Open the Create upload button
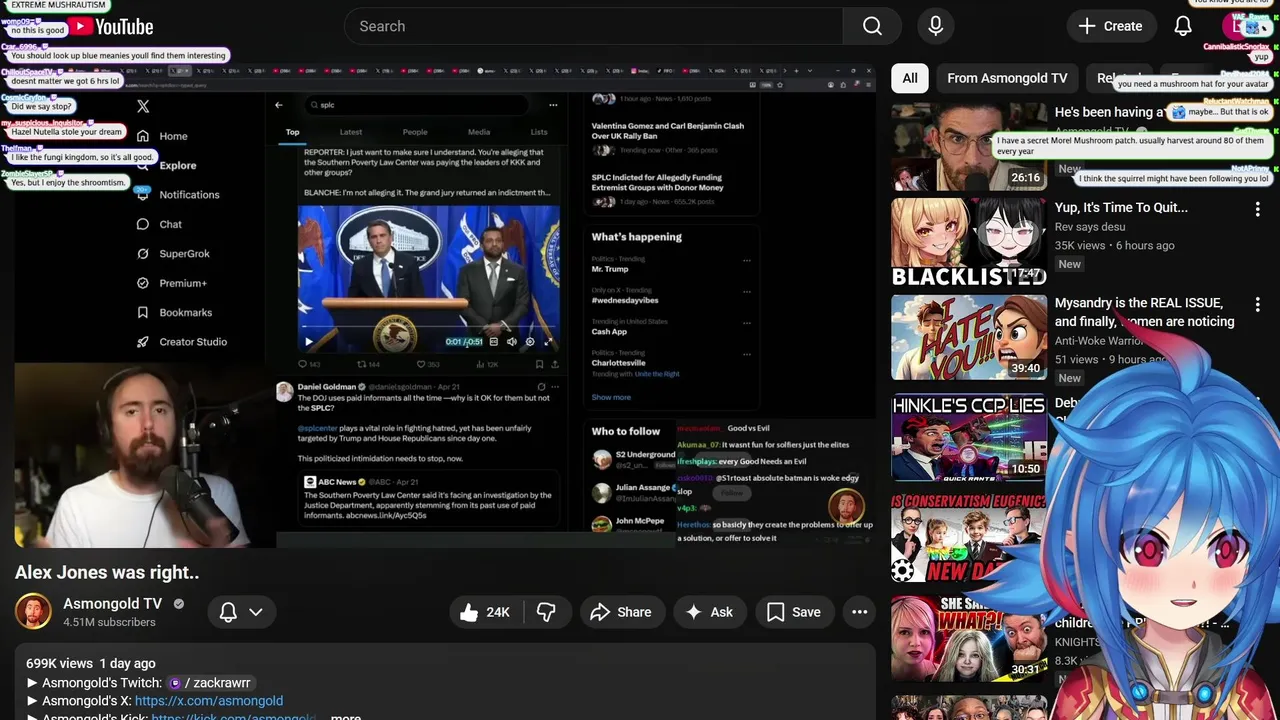Image resolution: width=1280 pixels, height=720 pixels. click(1111, 26)
